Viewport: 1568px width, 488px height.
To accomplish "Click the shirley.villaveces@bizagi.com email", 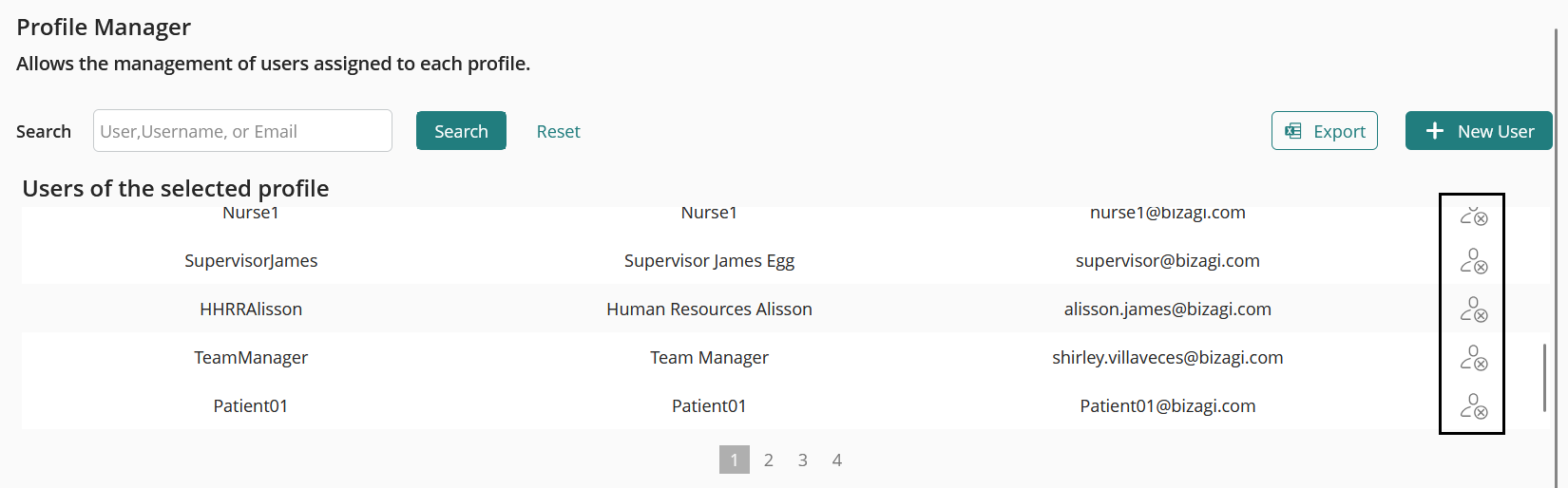I will coord(1168,358).
